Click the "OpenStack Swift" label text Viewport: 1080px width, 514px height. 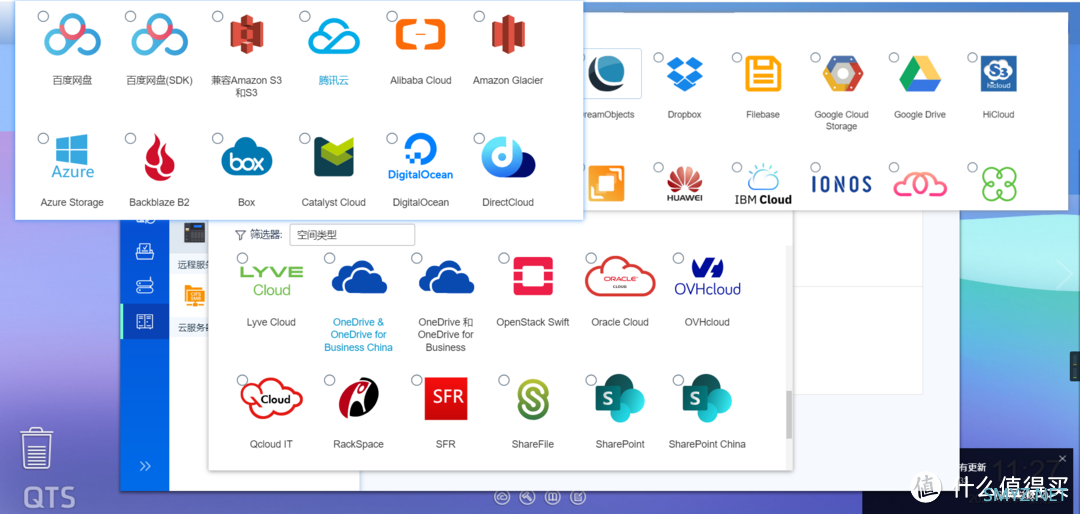tap(532, 322)
